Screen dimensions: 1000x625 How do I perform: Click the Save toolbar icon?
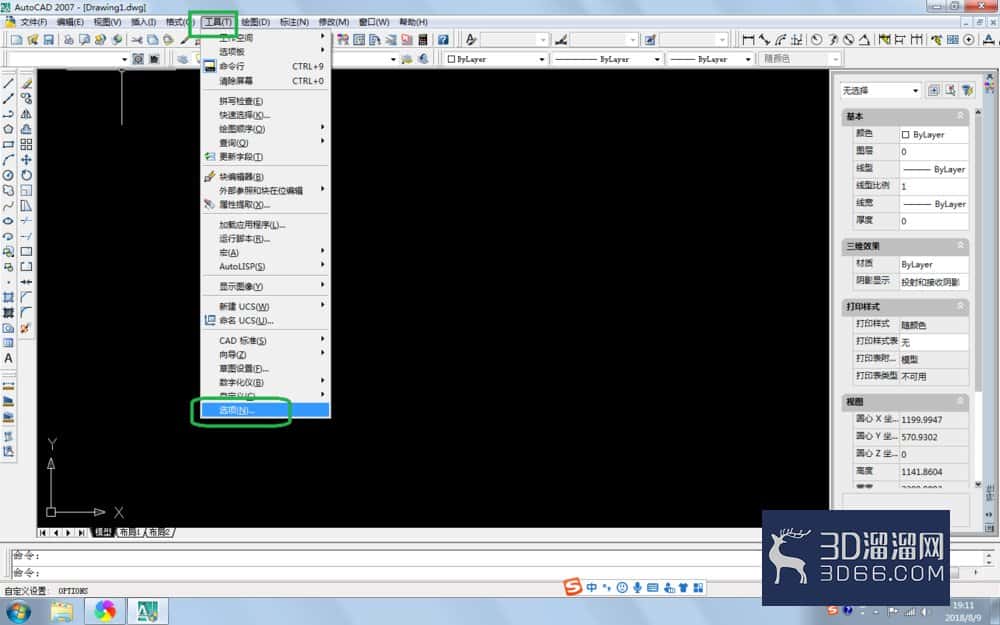pyautogui.click(x=48, y=40)
